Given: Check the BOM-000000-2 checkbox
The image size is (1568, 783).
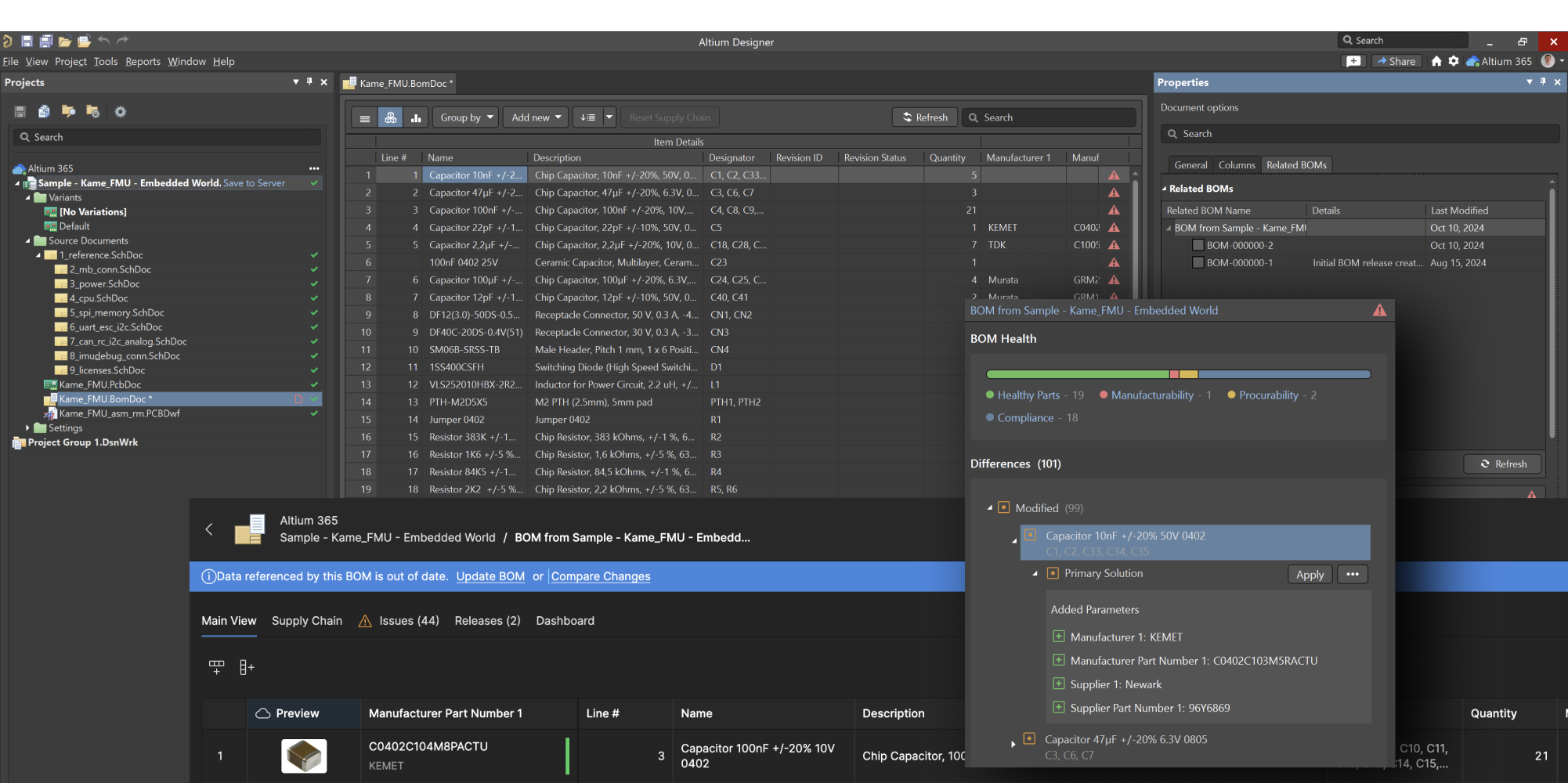Looking at the screenshot, I should [1198, 245].
